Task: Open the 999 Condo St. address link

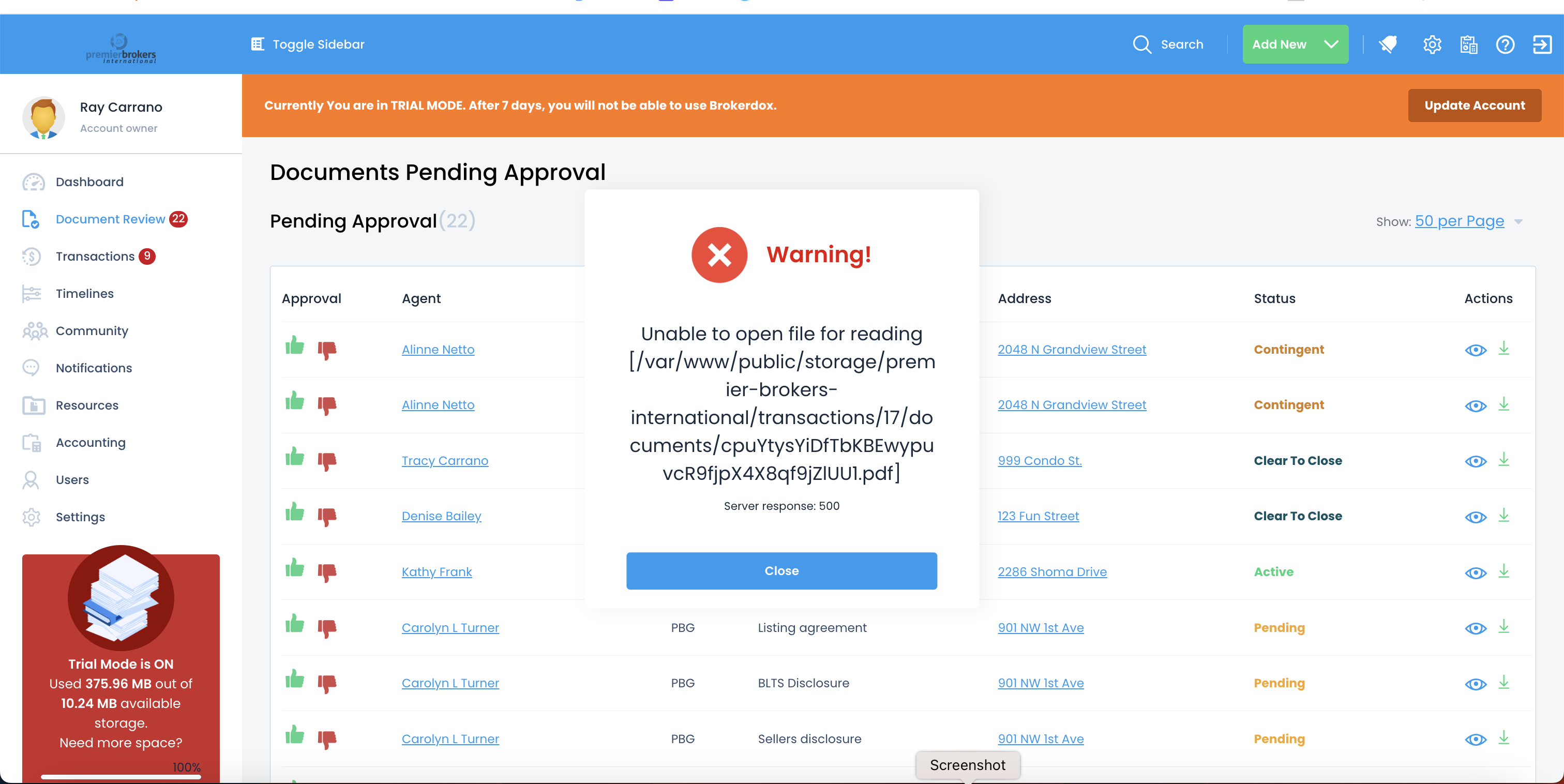Action: tap(1040, 461)
